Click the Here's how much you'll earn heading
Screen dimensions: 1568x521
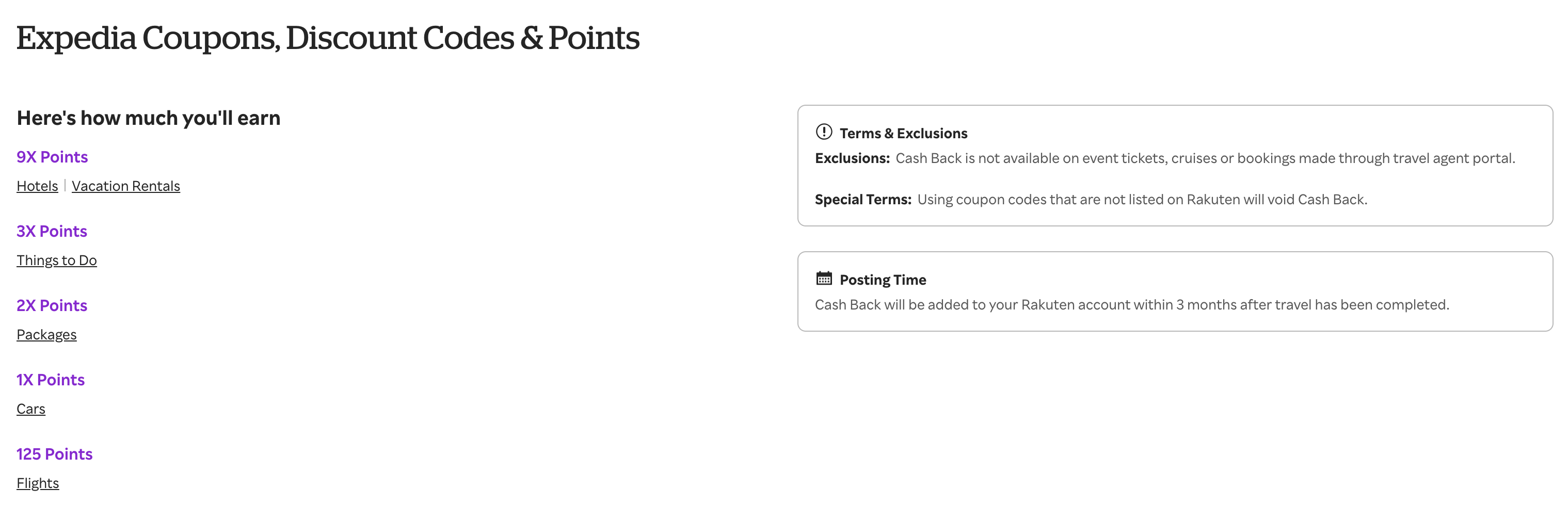pyautogui.click(x=149, y=118)
